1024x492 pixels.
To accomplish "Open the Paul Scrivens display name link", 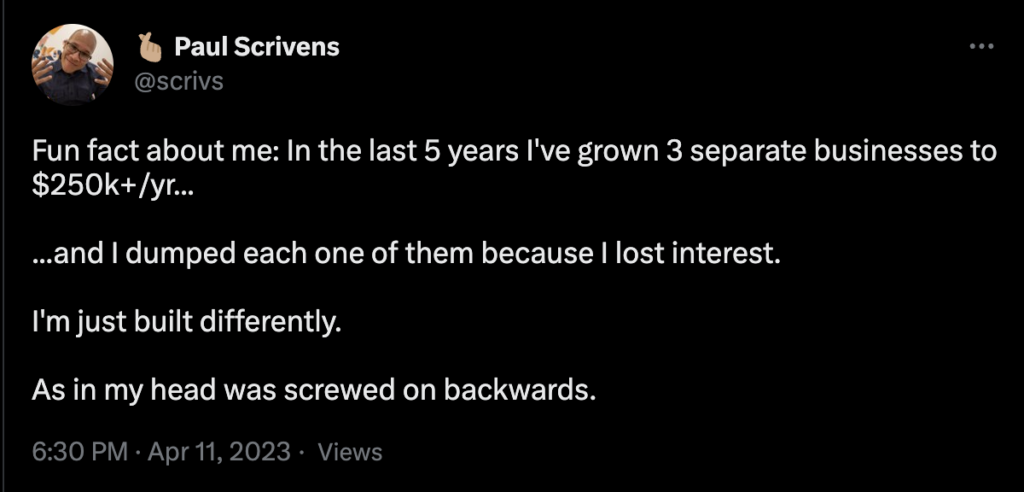I will (256, 47).
